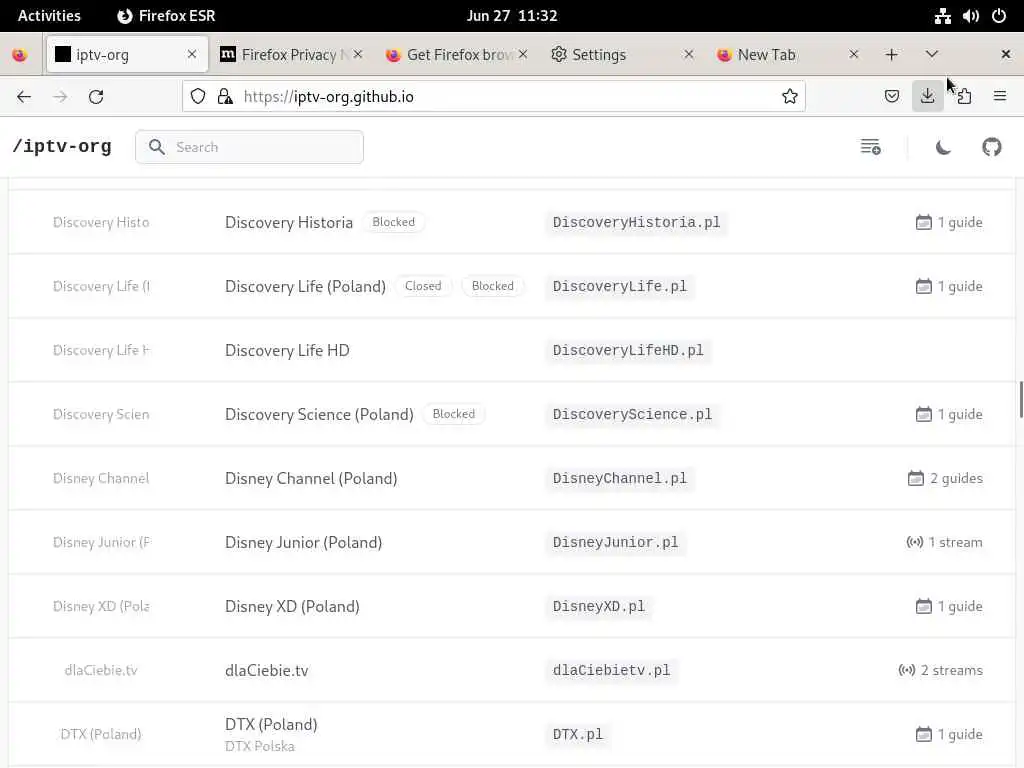The height and width of the screenshot is (768, 1024).
Task: Switch to the Settings tab
Action: point(621,55)
